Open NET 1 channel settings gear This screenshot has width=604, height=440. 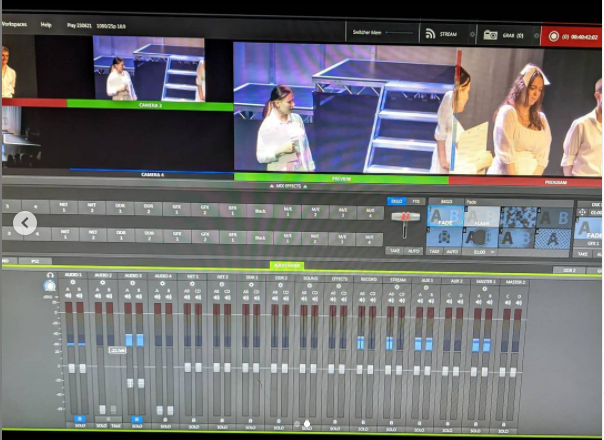192,284
